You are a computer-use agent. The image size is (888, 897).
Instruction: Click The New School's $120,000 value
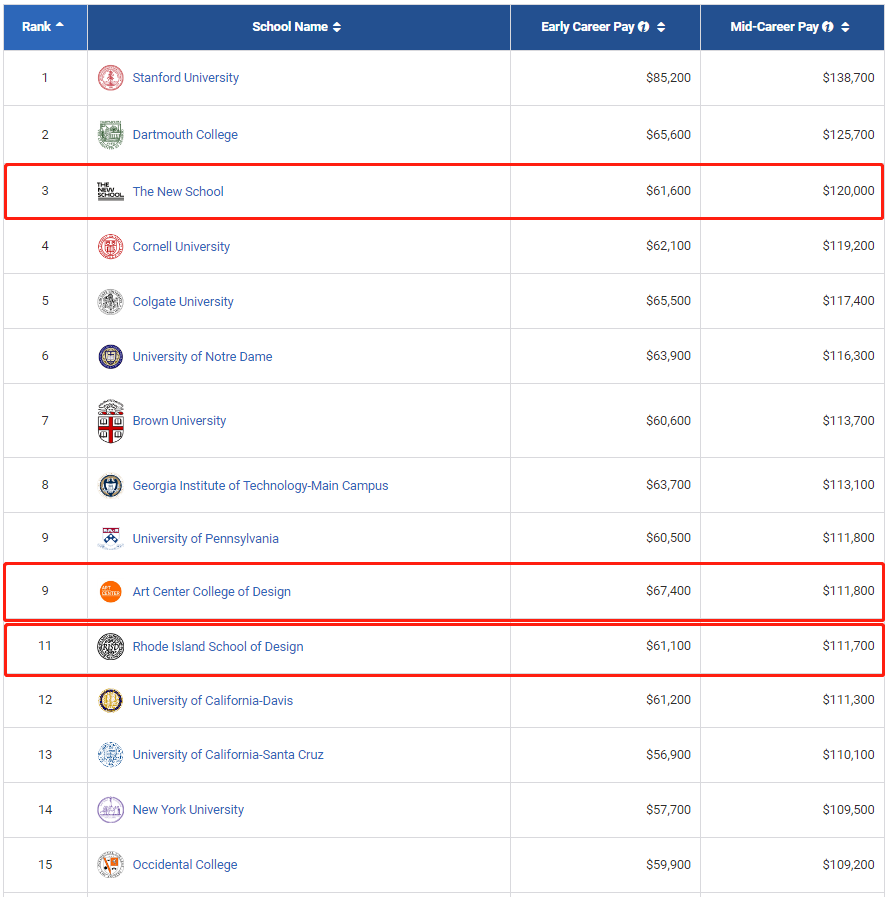[849, 191]
